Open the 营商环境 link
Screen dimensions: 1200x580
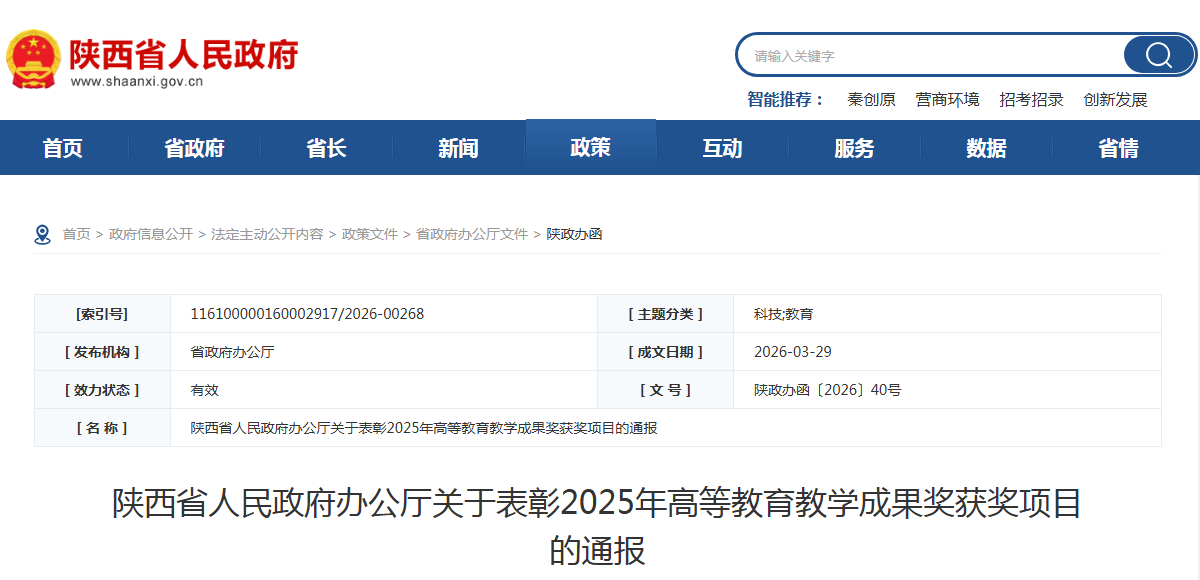946,100
